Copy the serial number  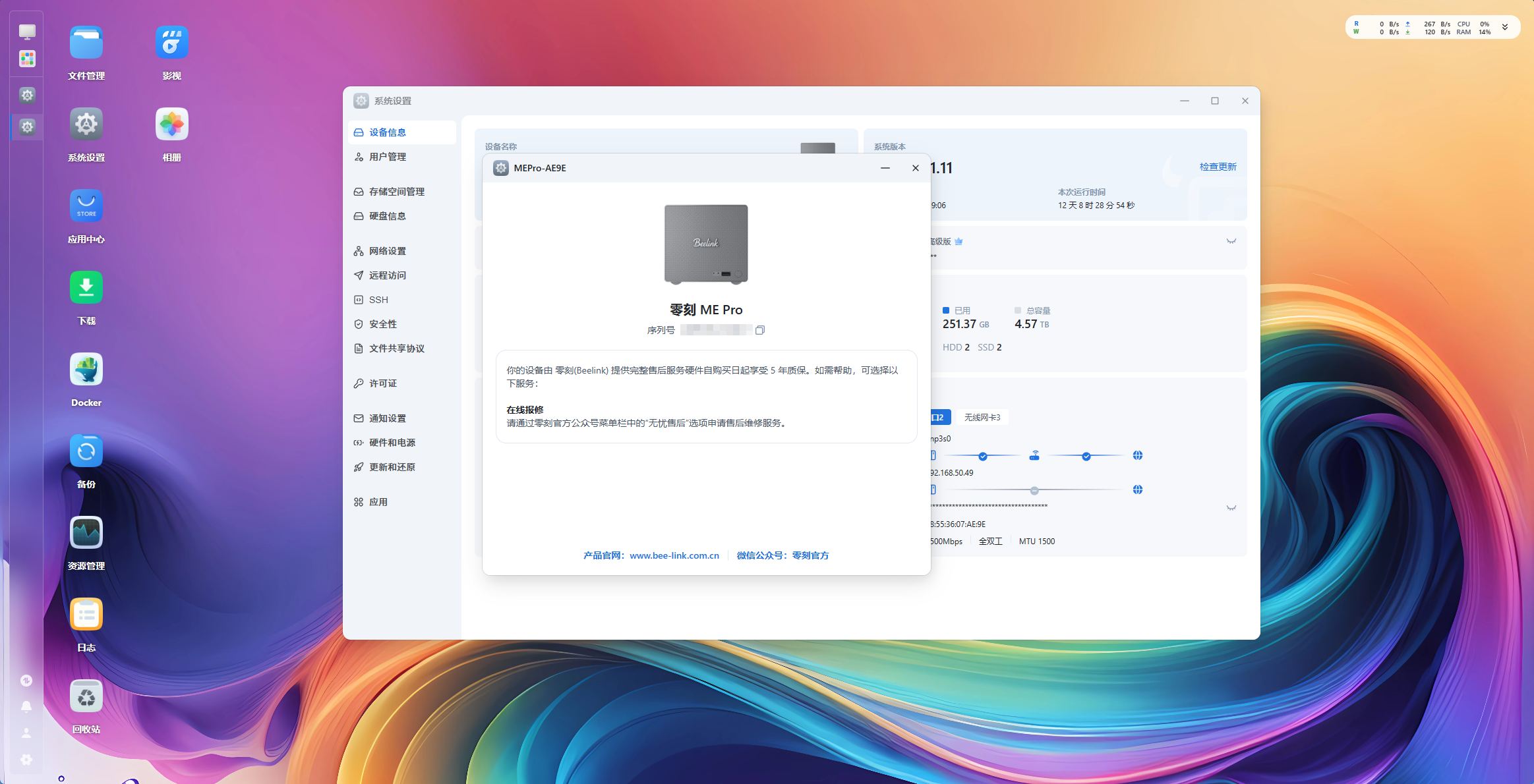coord(759,329)
